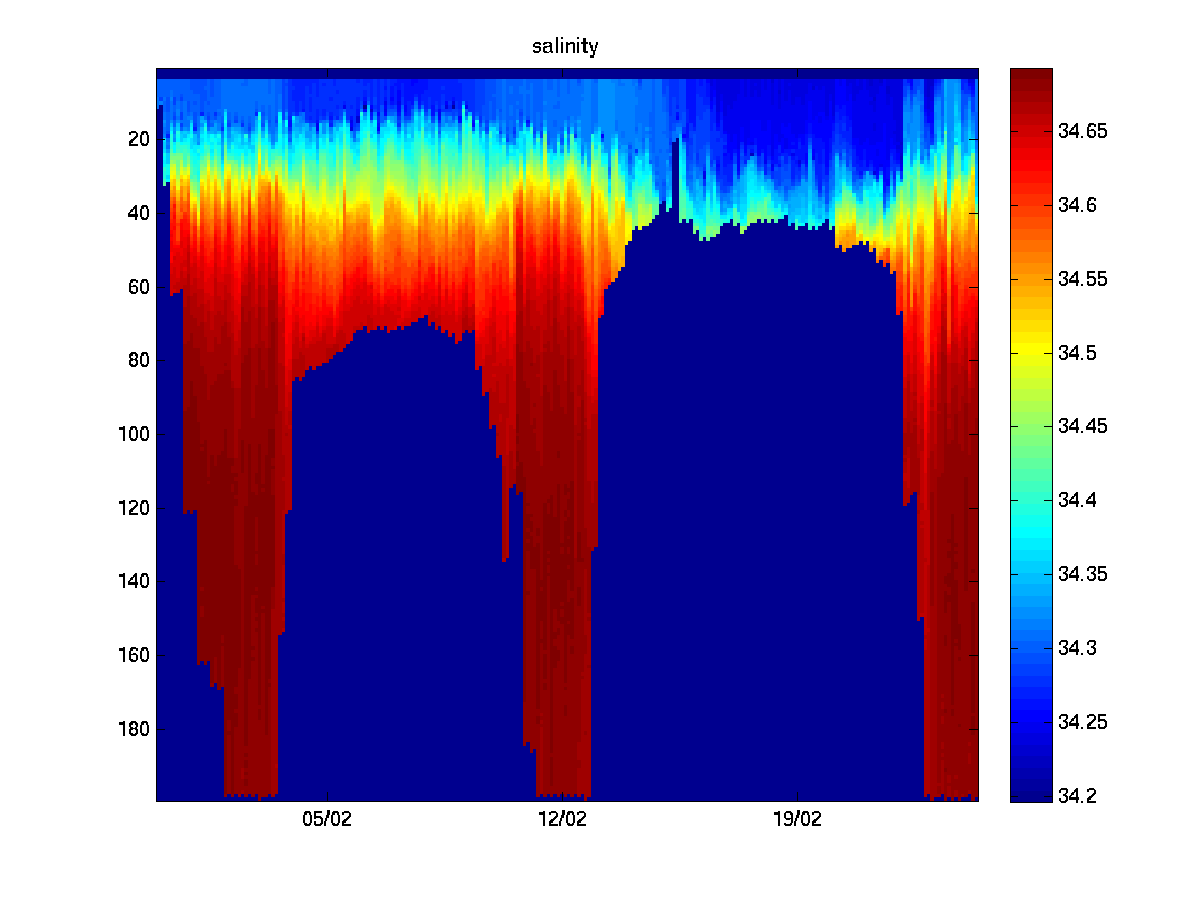Click the colorbar label 34.25

click(x=1084, y=722)
